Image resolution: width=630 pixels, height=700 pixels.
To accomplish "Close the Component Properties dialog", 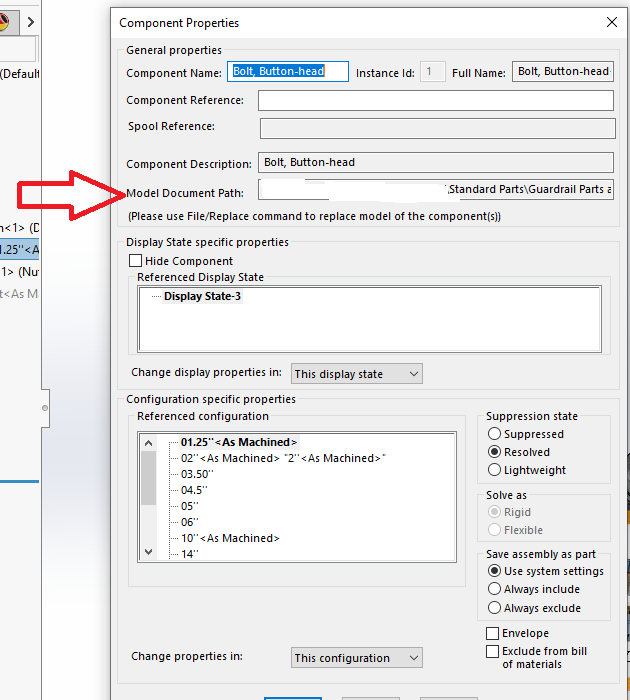I will [x=611, y=22].
